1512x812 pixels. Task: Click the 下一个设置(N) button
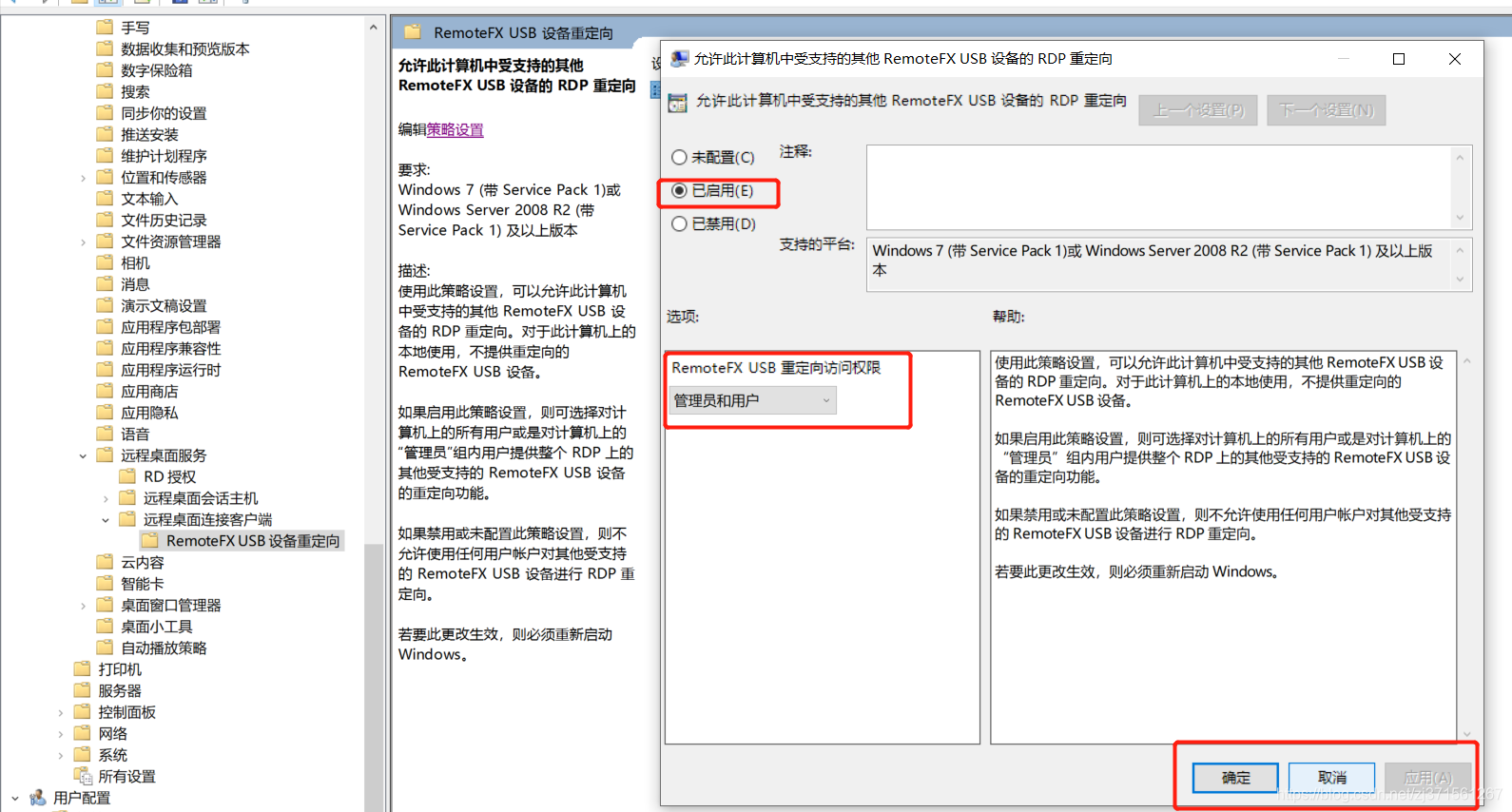point(1326,110)
